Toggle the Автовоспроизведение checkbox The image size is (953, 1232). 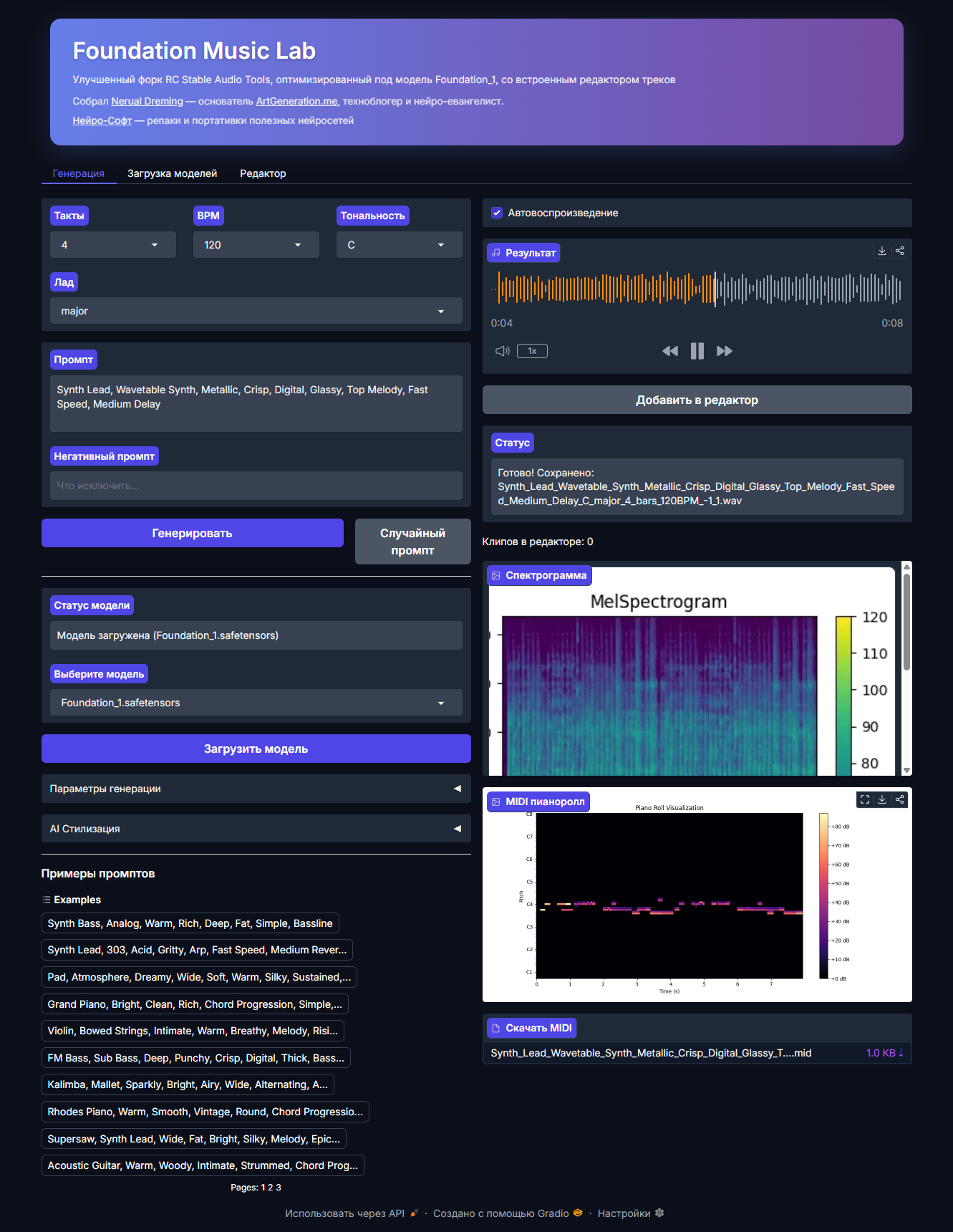coord(497,213)
